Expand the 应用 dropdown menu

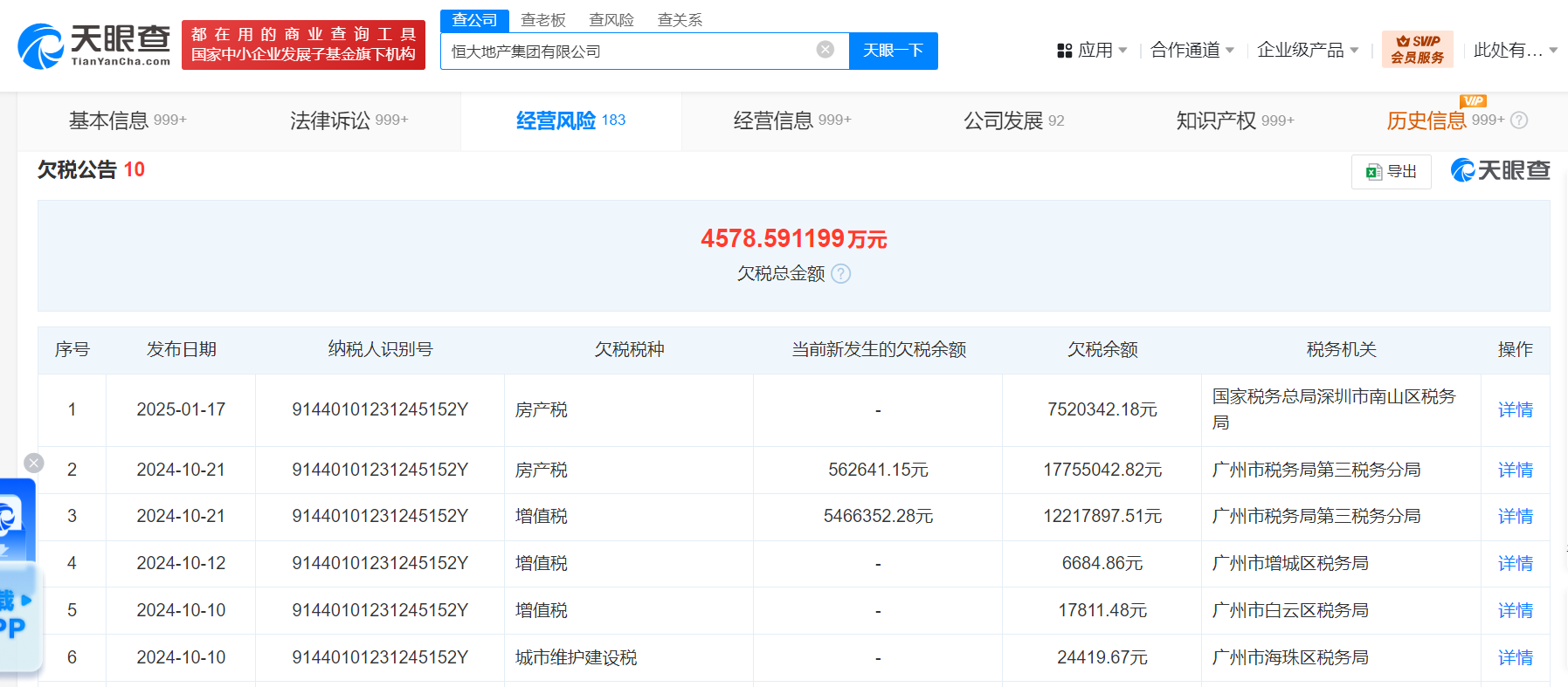1093,51
